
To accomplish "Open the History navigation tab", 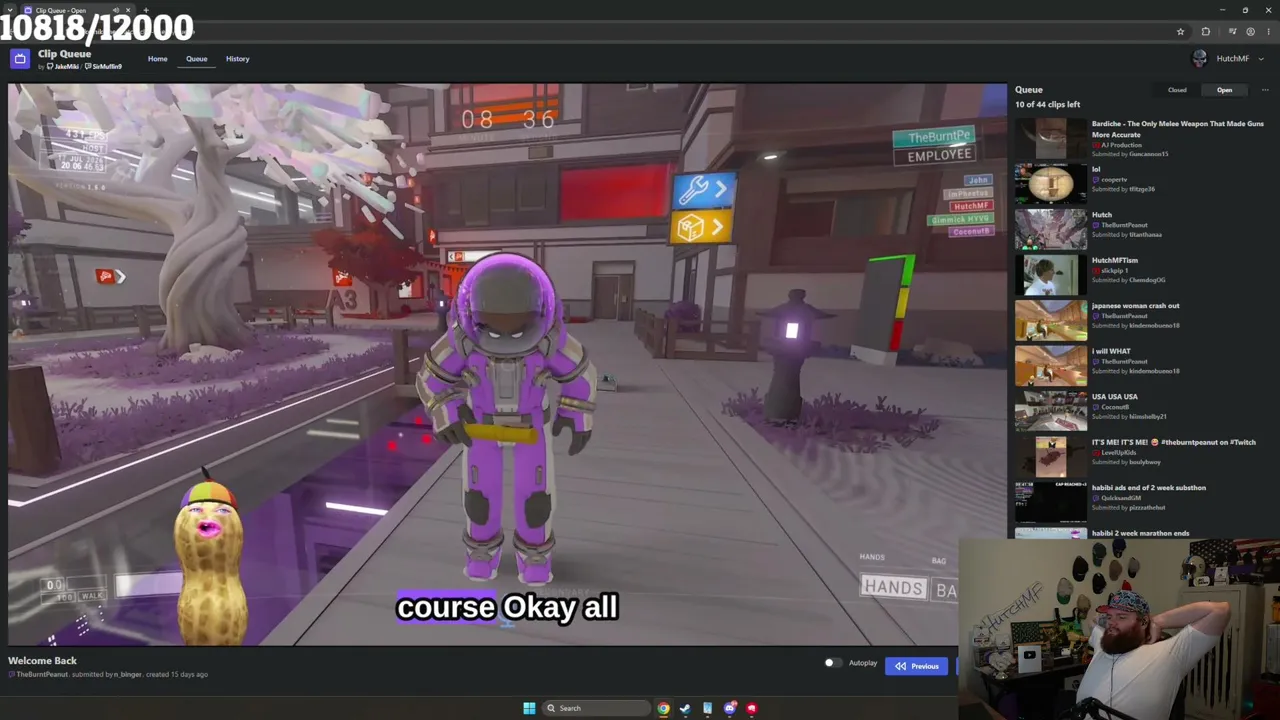I will [237, 59].
